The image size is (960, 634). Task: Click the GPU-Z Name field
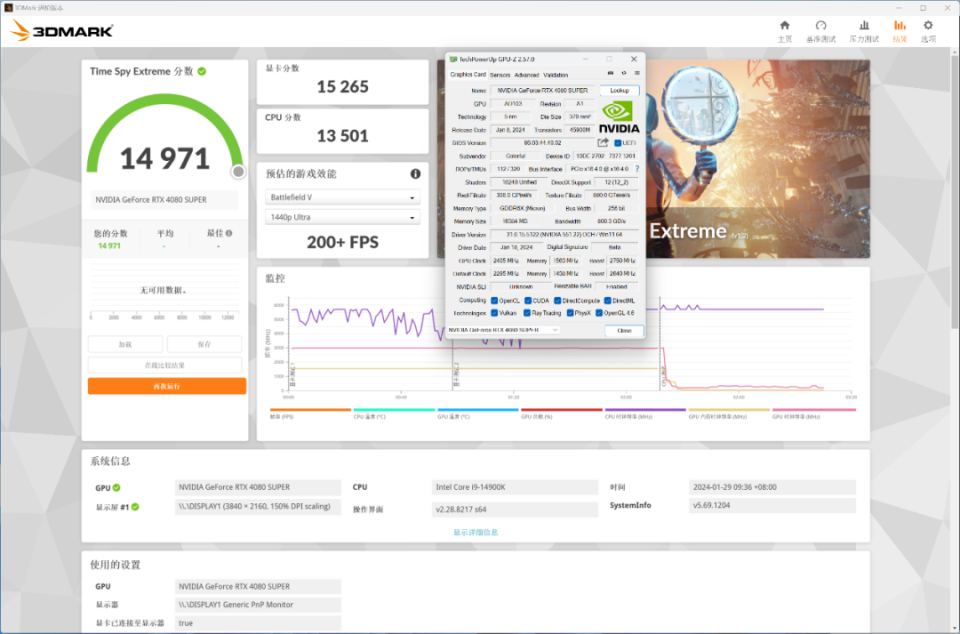pos(543,91)
